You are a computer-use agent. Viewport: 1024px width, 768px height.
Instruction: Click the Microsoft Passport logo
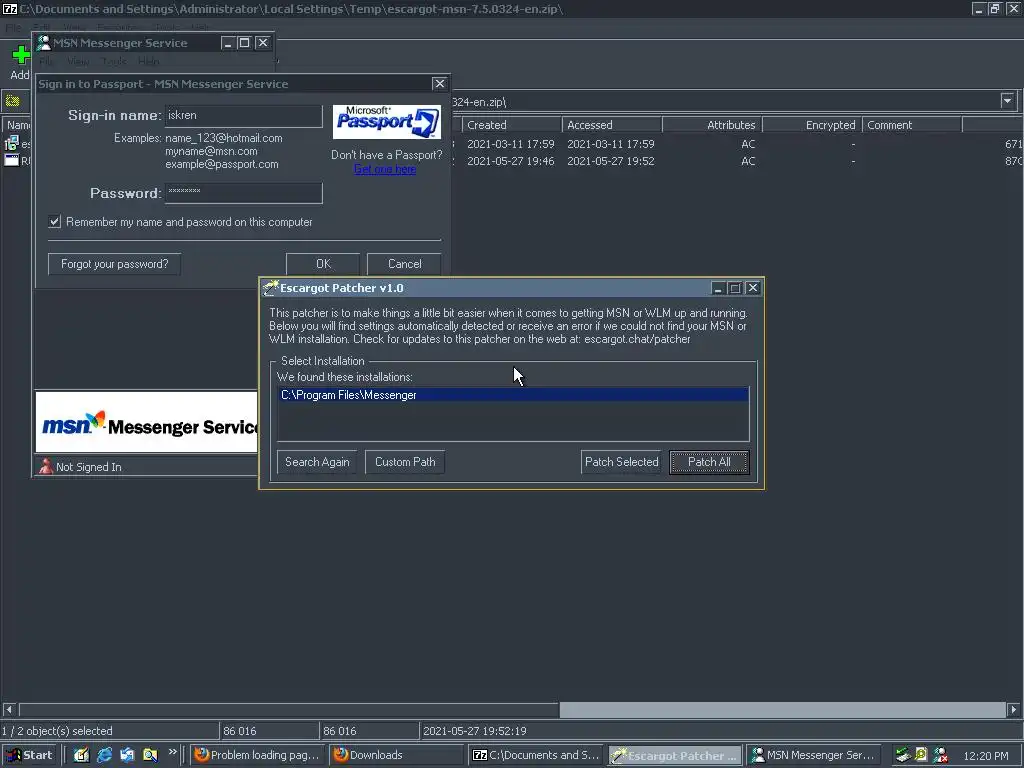[387, 121]
